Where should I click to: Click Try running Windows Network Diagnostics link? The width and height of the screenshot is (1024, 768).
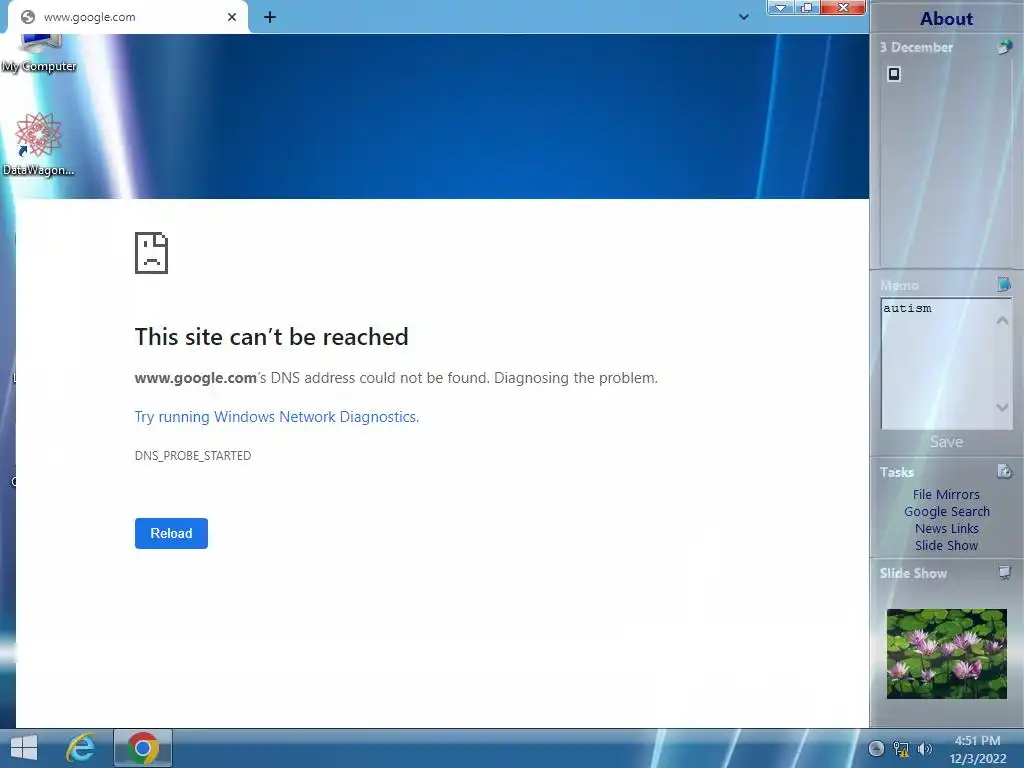point(277,417)
